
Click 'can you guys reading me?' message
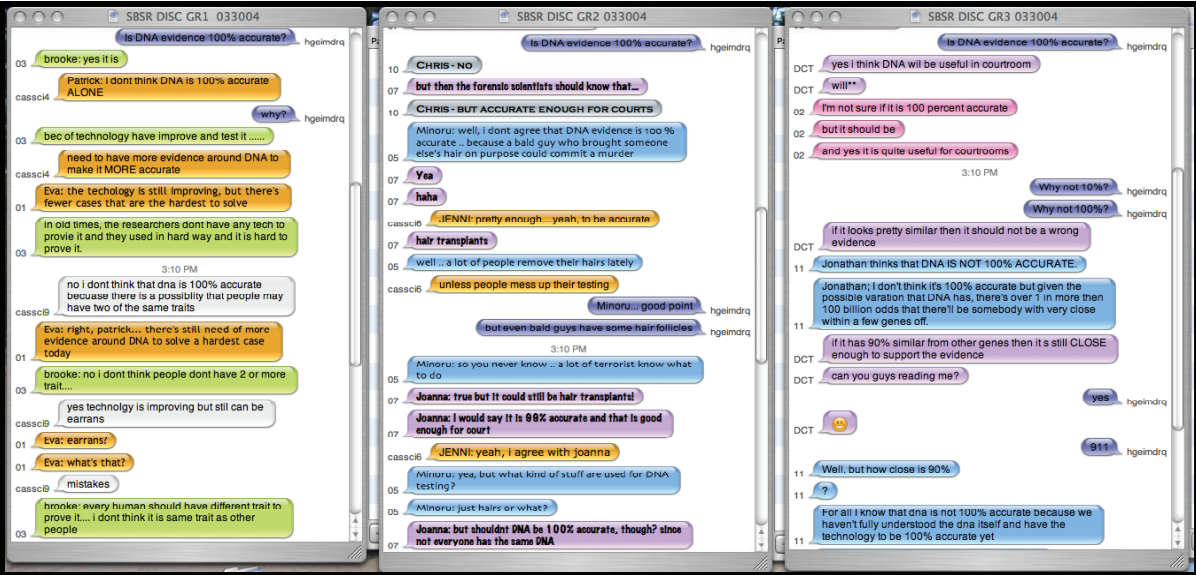[x=894, y=375]
